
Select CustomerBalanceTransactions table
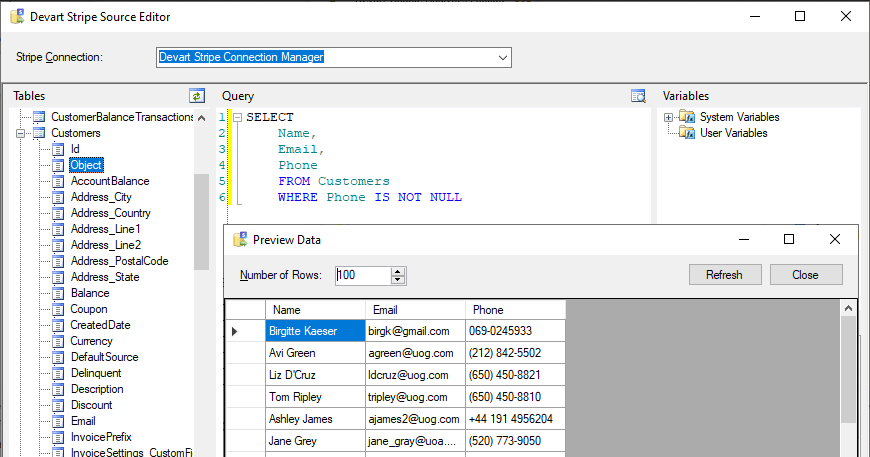pyautogui.click(x=122, y=117)
